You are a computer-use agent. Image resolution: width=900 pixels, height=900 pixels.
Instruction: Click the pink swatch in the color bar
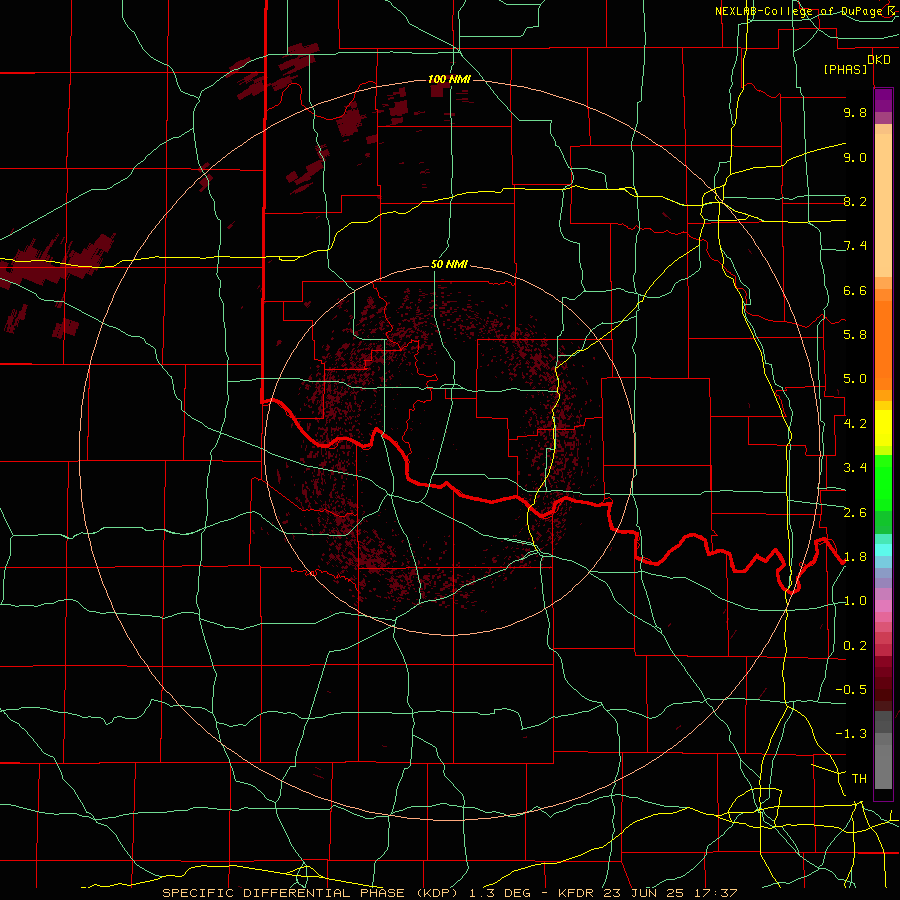[883, 606]
